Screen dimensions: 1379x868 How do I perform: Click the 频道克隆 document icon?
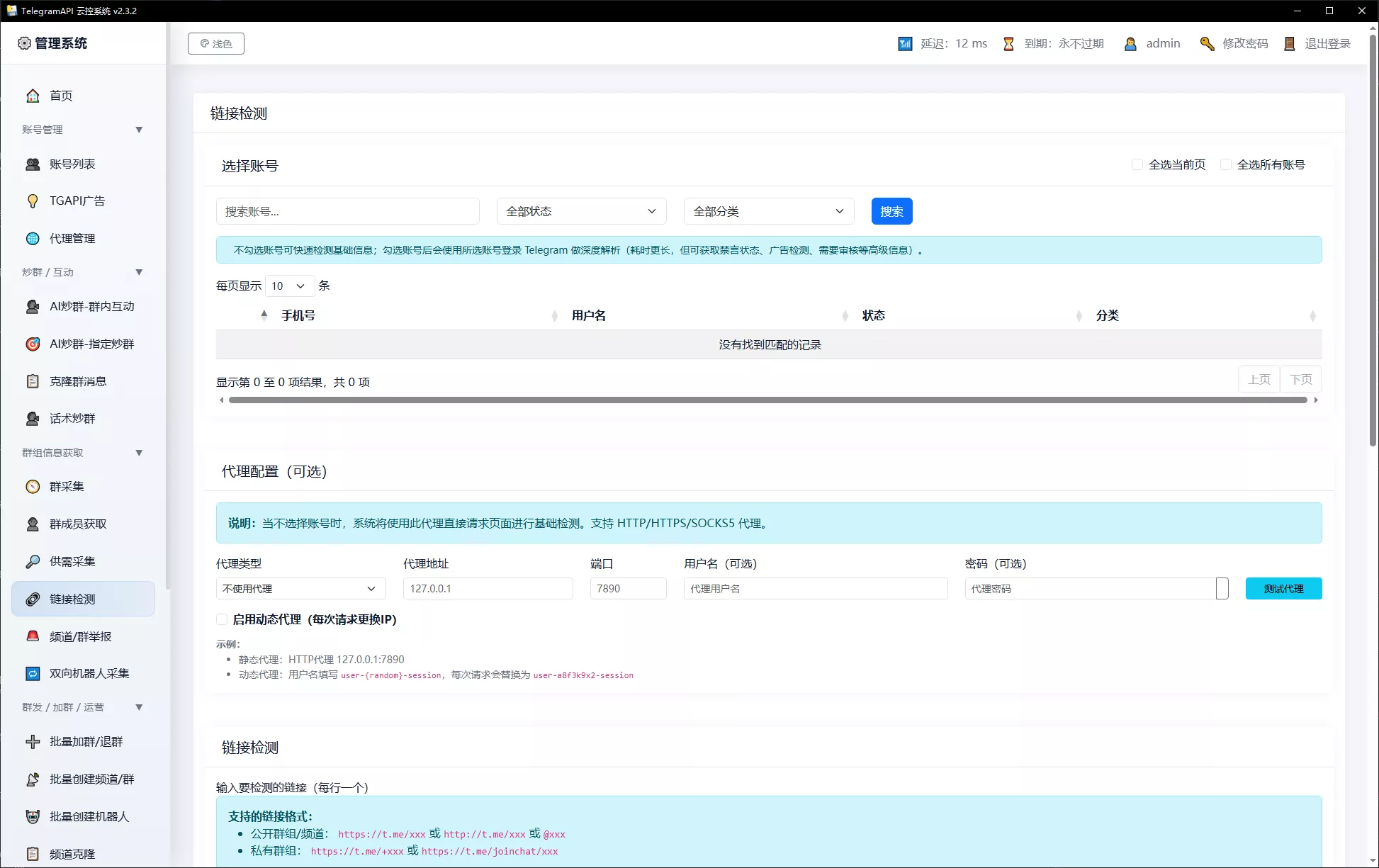(x=33, y=854)
